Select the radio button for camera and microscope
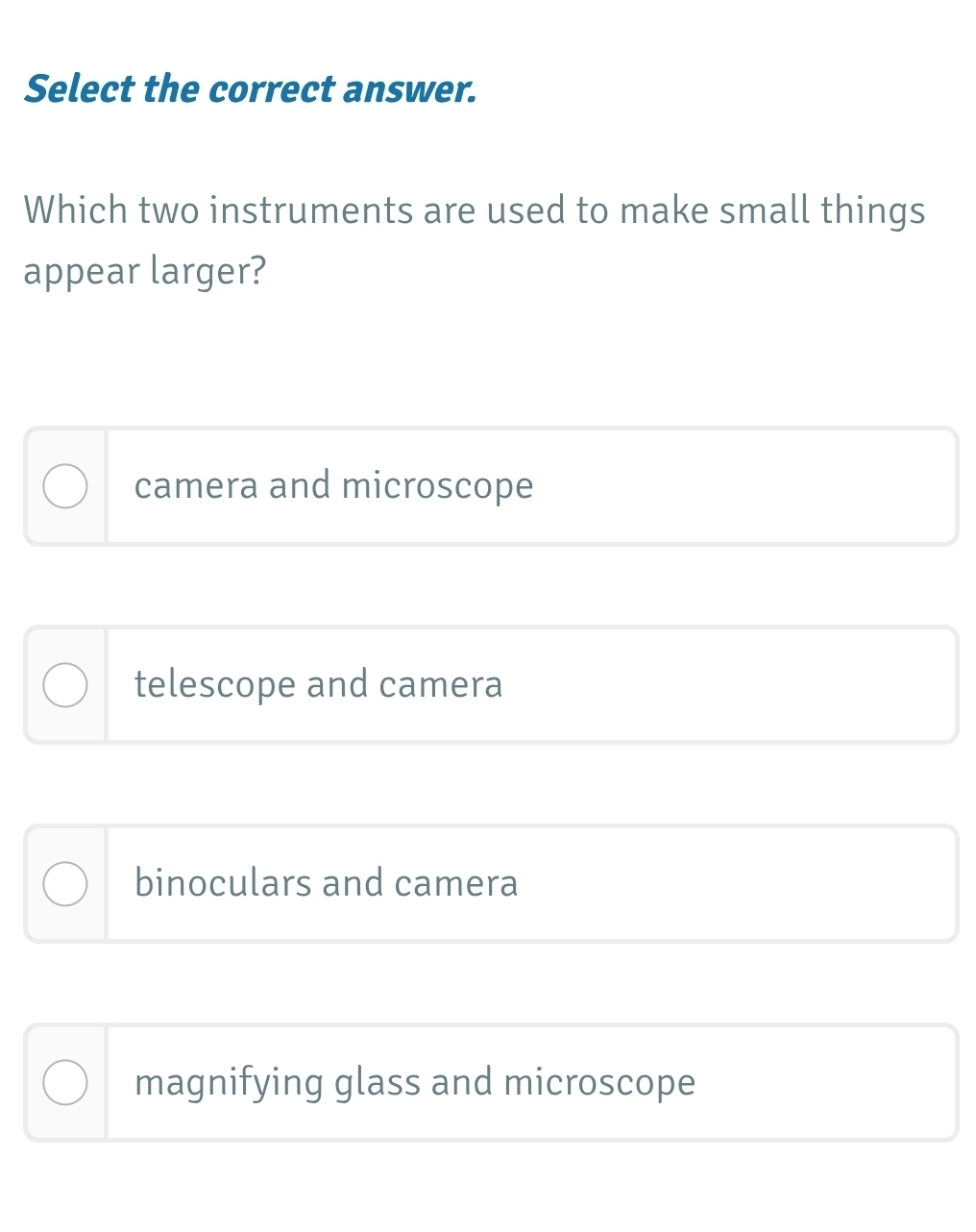Image resolution: width=976 pixels, height=1232 pixels. pyautogui.click(x=65, y=486)
